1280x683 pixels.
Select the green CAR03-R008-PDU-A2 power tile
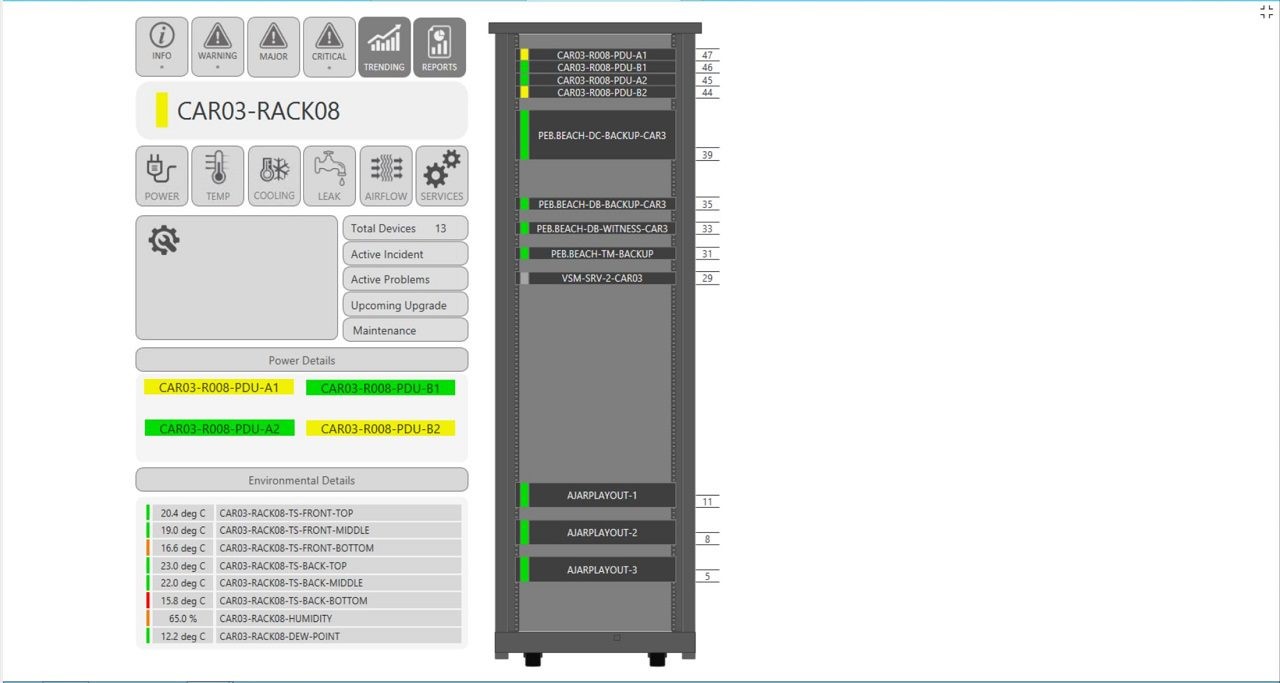click(x=219, y=428)
